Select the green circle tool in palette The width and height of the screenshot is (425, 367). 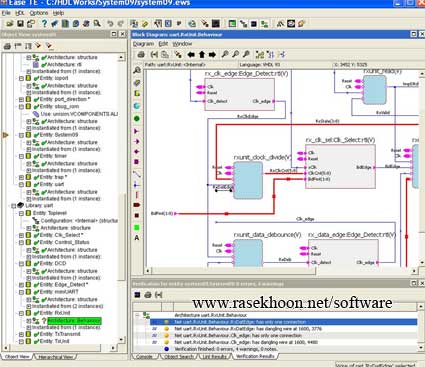pyautogui.click(x=136, y=119)
